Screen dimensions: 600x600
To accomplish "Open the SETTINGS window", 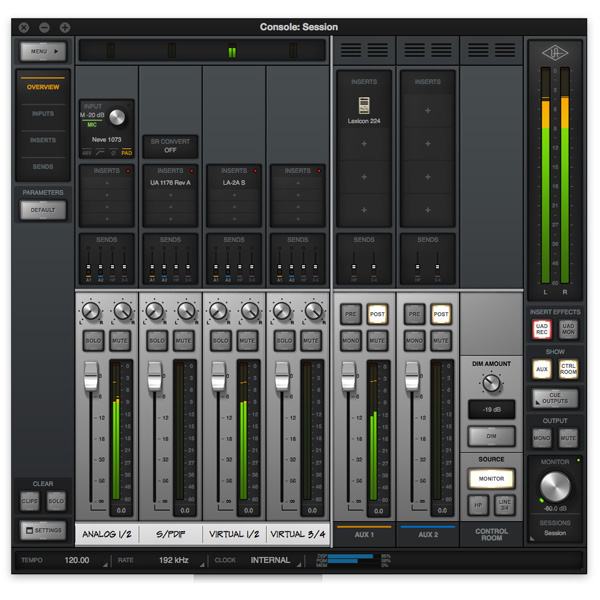I will tap(43, 530).
